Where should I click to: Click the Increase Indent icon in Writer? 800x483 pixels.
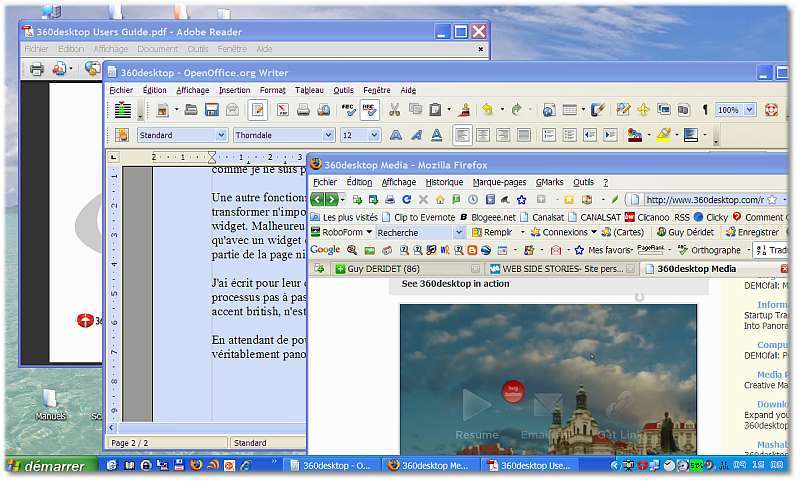pos(610,135)
